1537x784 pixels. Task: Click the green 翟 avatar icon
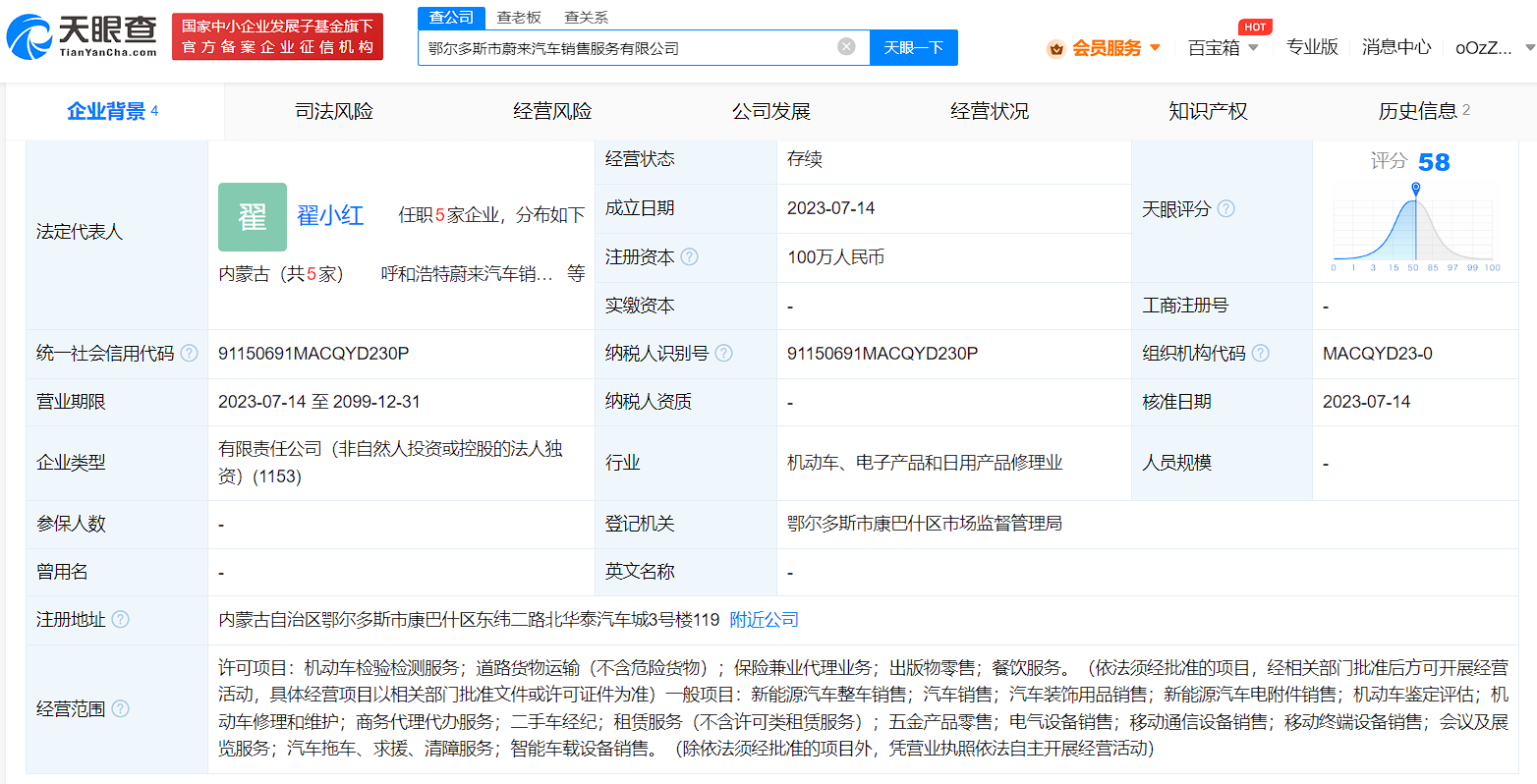coord(252,217)
